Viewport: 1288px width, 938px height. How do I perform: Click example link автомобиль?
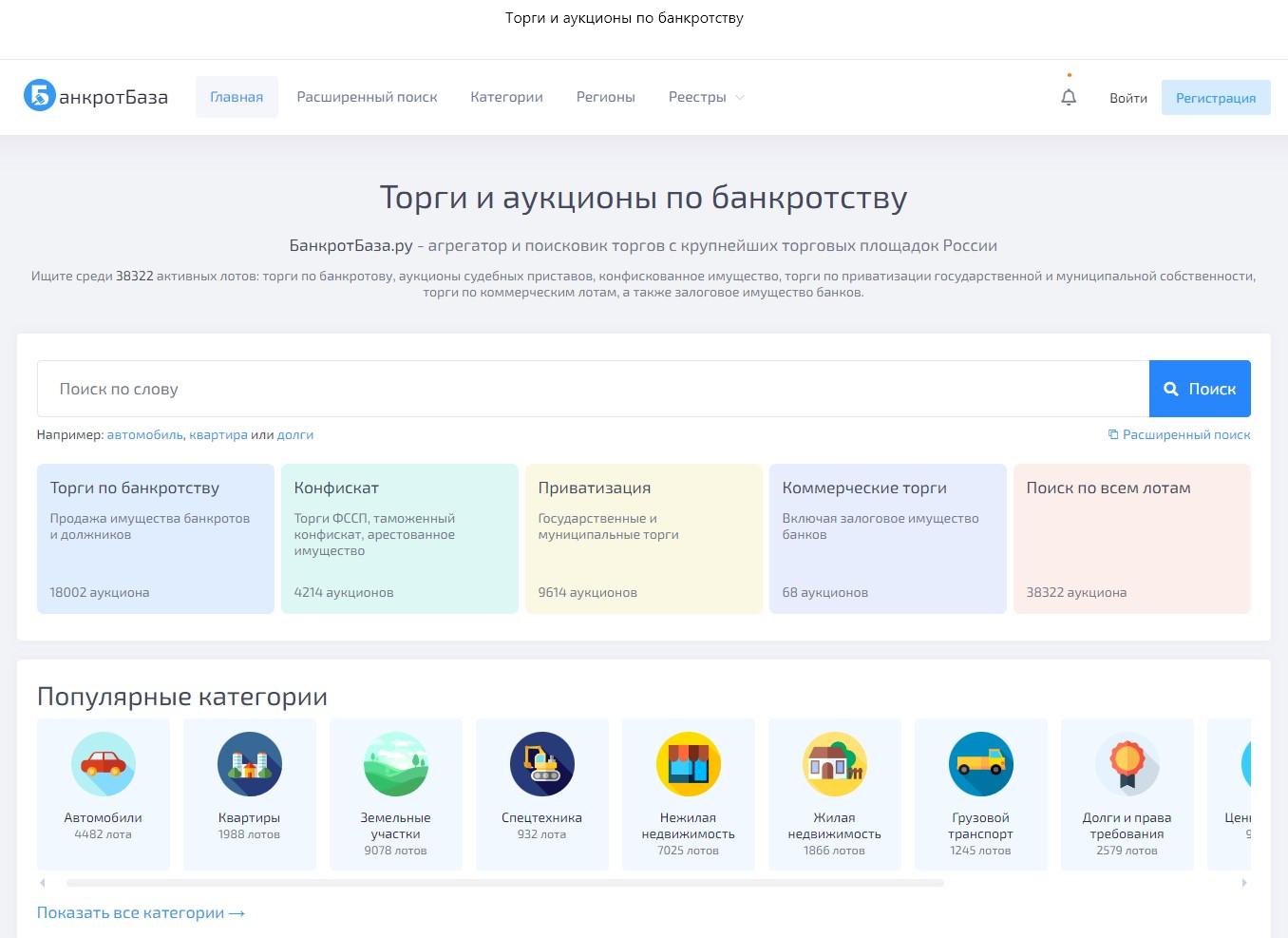click(x=144, y=434)
